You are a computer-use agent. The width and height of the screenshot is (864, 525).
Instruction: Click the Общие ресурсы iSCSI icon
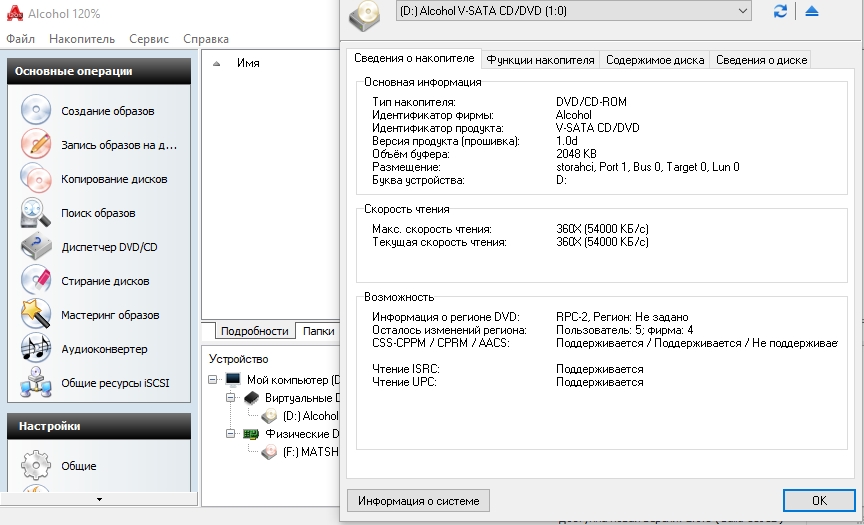click(36, 382)
